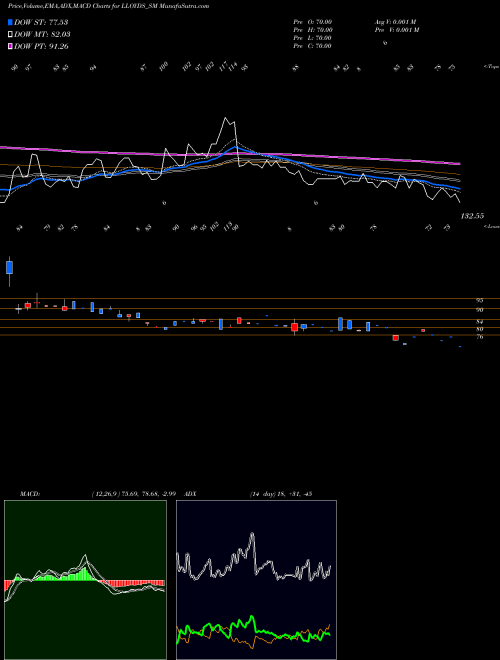Click the 90 price level label
This screenshot has width=500, height=660.
coord(479,310)
